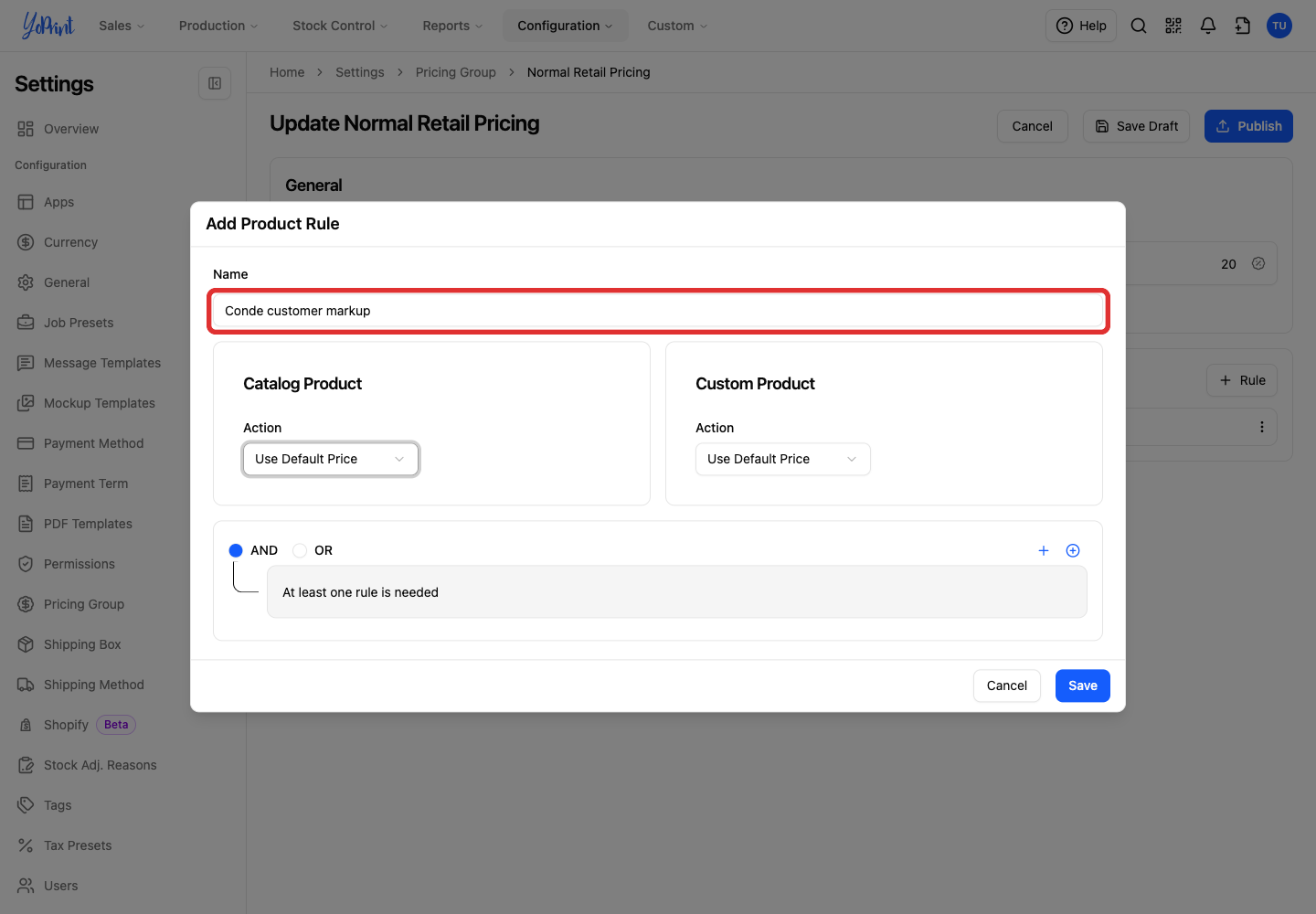Expand the Stock Control menu
The height and width of the screenshot is (914, 1316).
(x=340, y=26)
